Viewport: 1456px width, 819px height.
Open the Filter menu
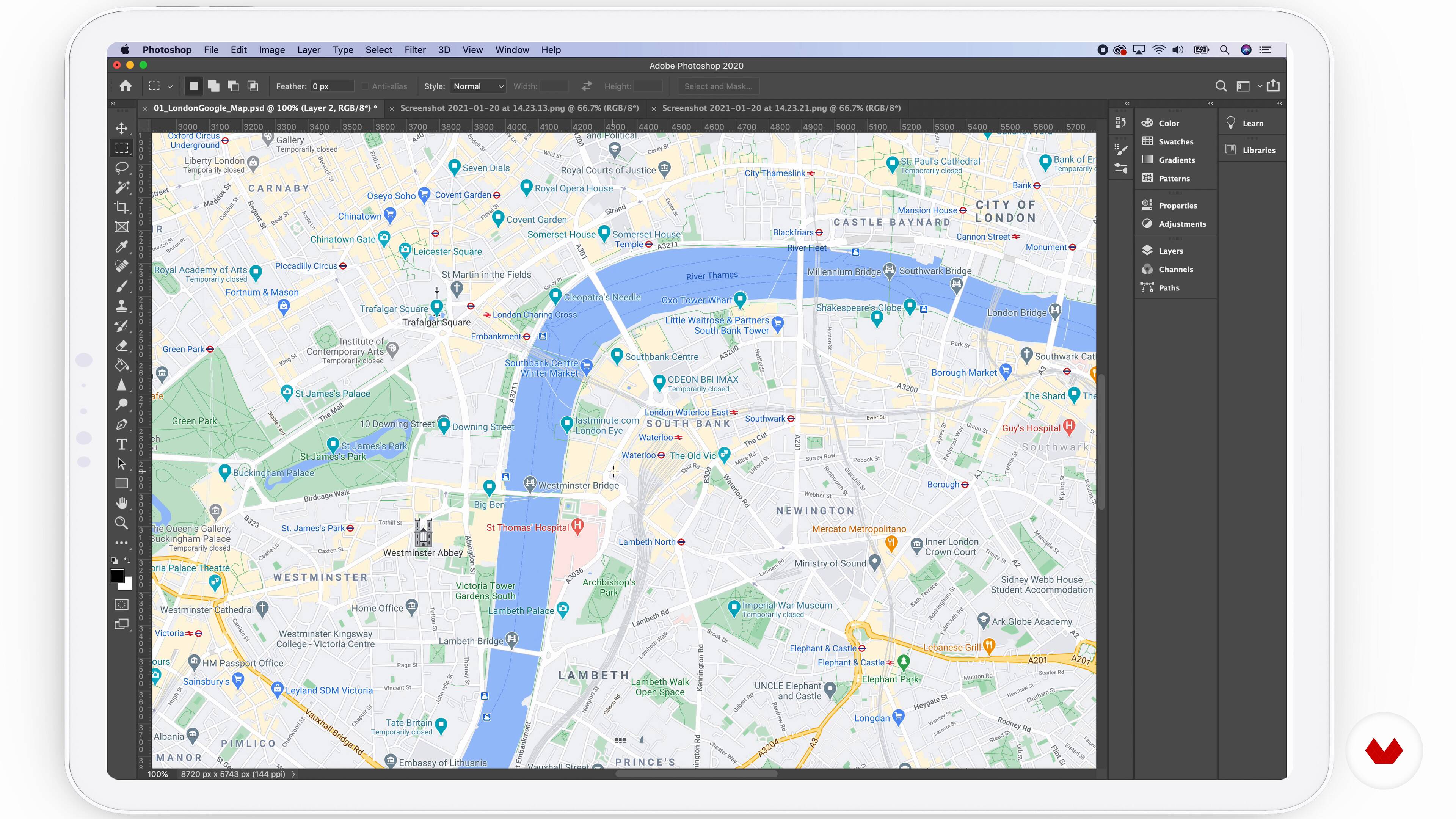pyautogui.click(x=415, y=50)
